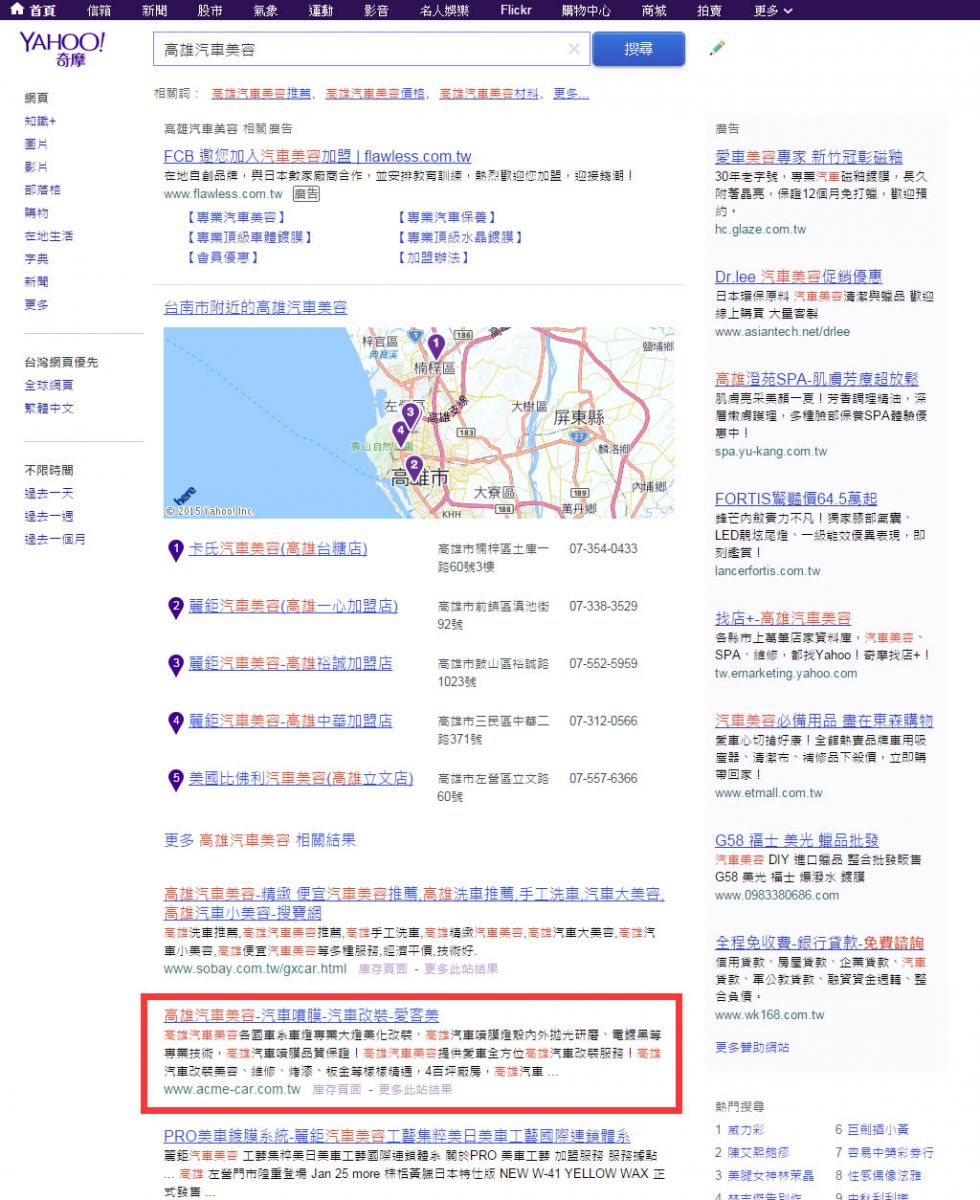980x1200 pixels.
Task: Click the 搜尋 search button
Action: pyautogui.click(x=638, y=48)
